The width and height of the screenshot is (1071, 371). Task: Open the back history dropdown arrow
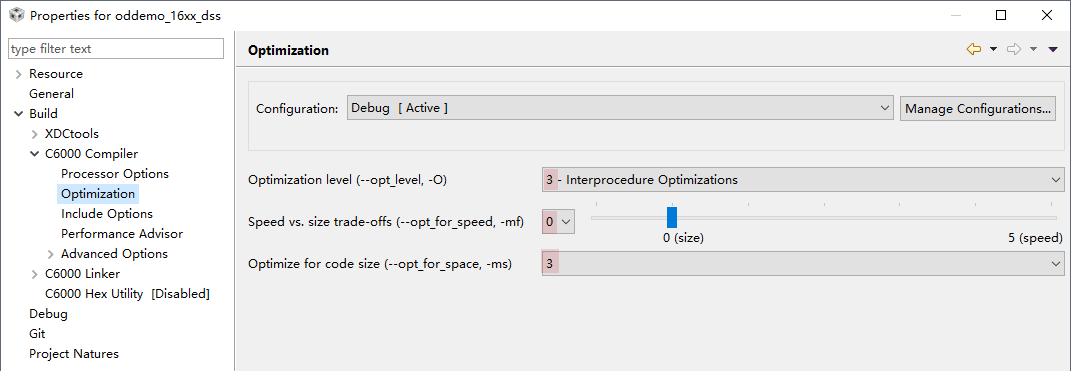coord(993,49)
